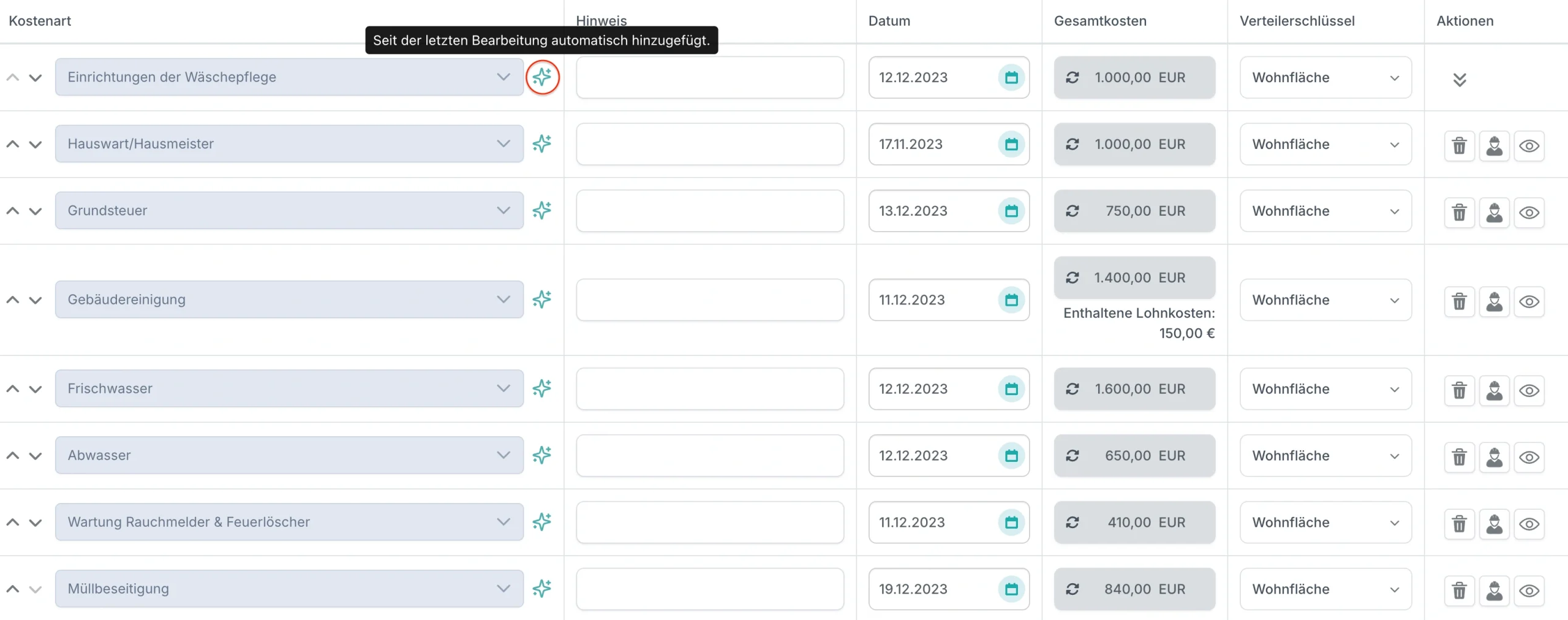1568x620 pixels.
Task: Open calendar picker for date 13.12.2023
Action: [1011, 211]
